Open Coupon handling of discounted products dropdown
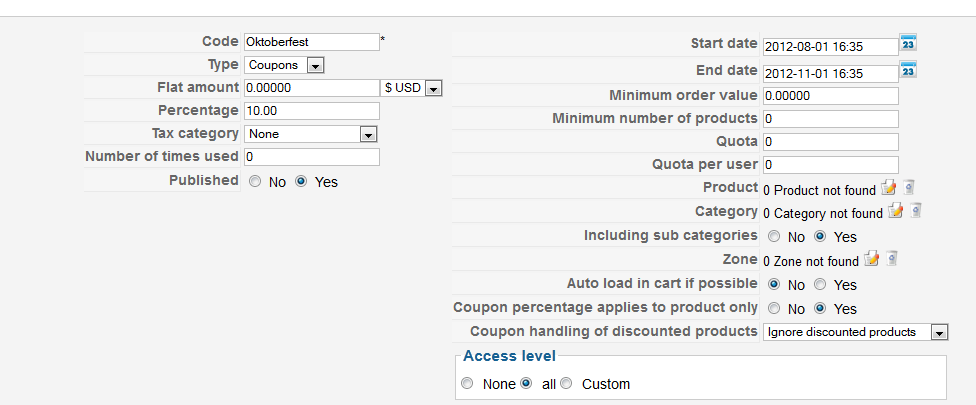Screen dimensions: 976x405 [855, 332]
